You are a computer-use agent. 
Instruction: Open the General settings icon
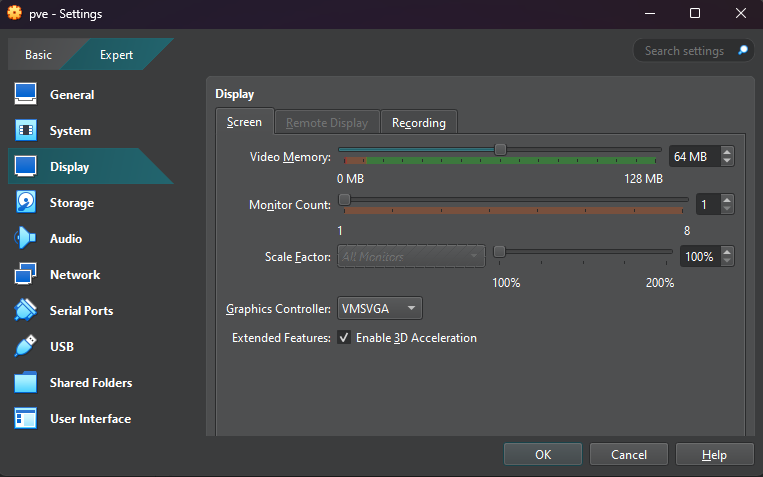point(26,95)
